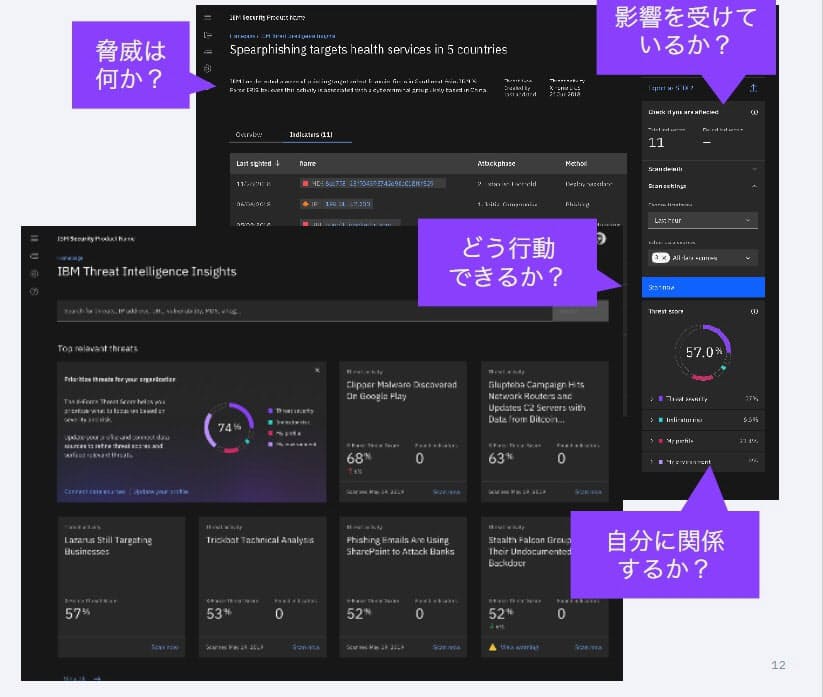Screen dimensions: 823x697
Task: Click the share/export icon in right panel
Action: (753, 89)
